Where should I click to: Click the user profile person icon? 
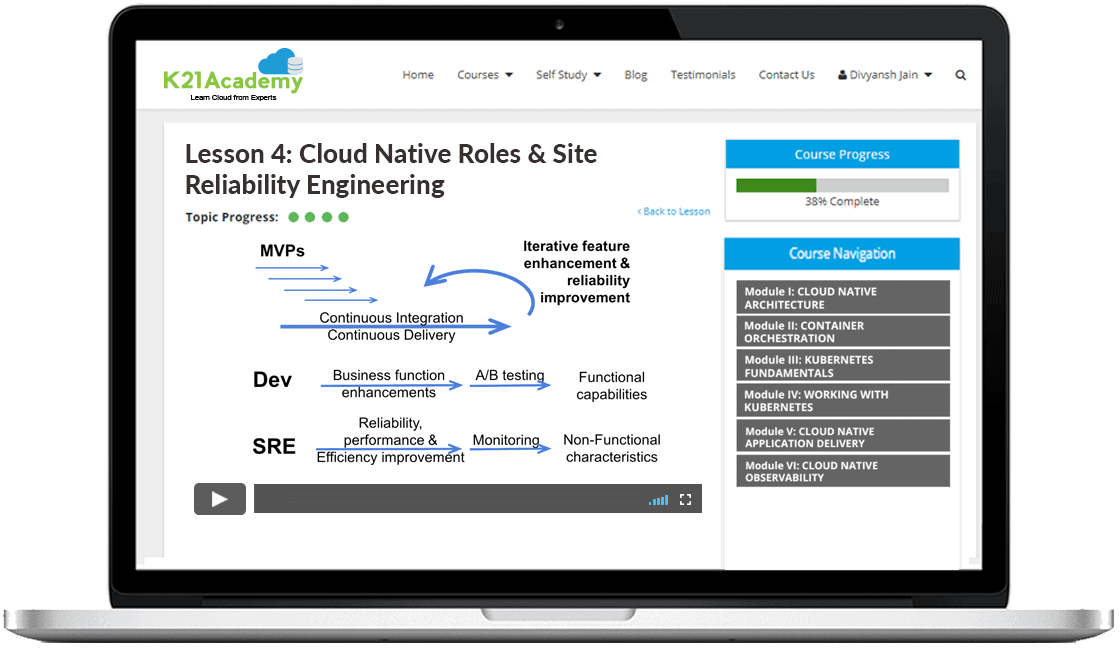843,74
